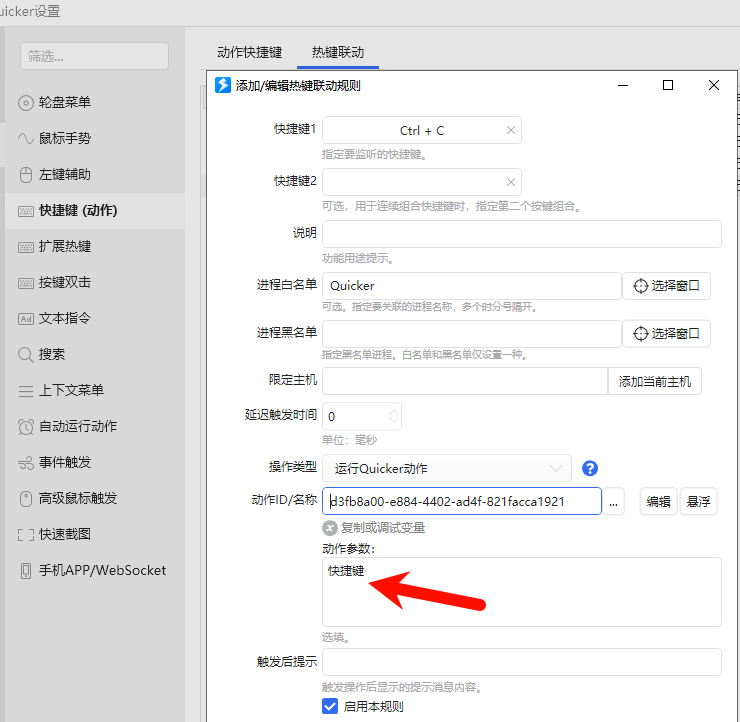Image resolution: width=740 pixels, height=722 pixels.
Task: Click the 上下文菜单 lines icon
Action: [26, 391]
